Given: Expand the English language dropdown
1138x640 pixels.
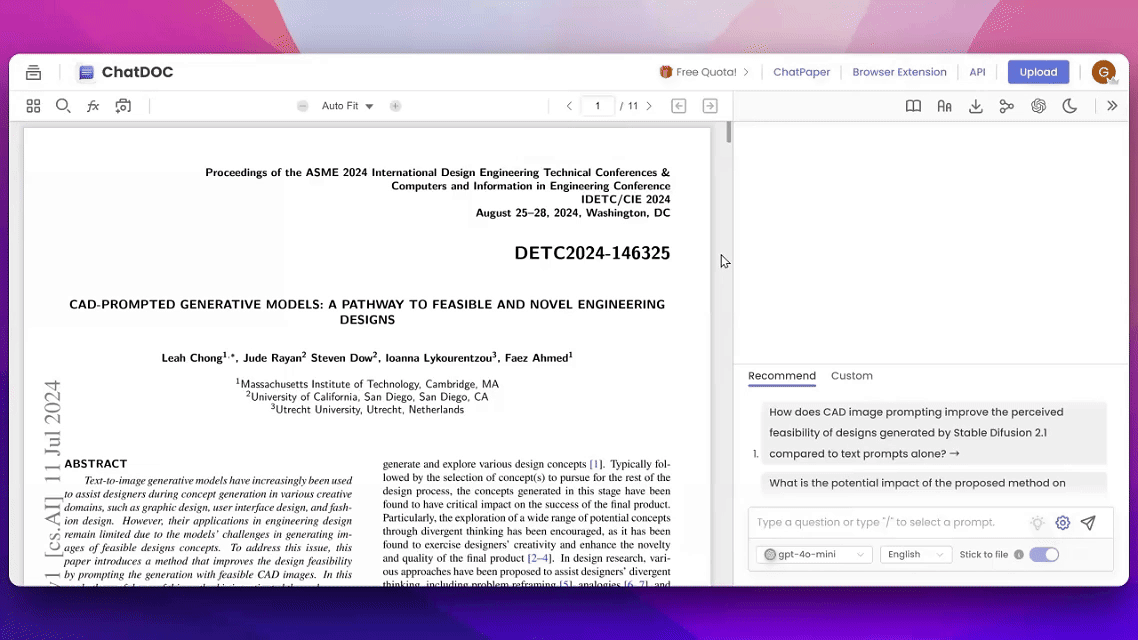Looking at the screenshot, I should [915, 554].
